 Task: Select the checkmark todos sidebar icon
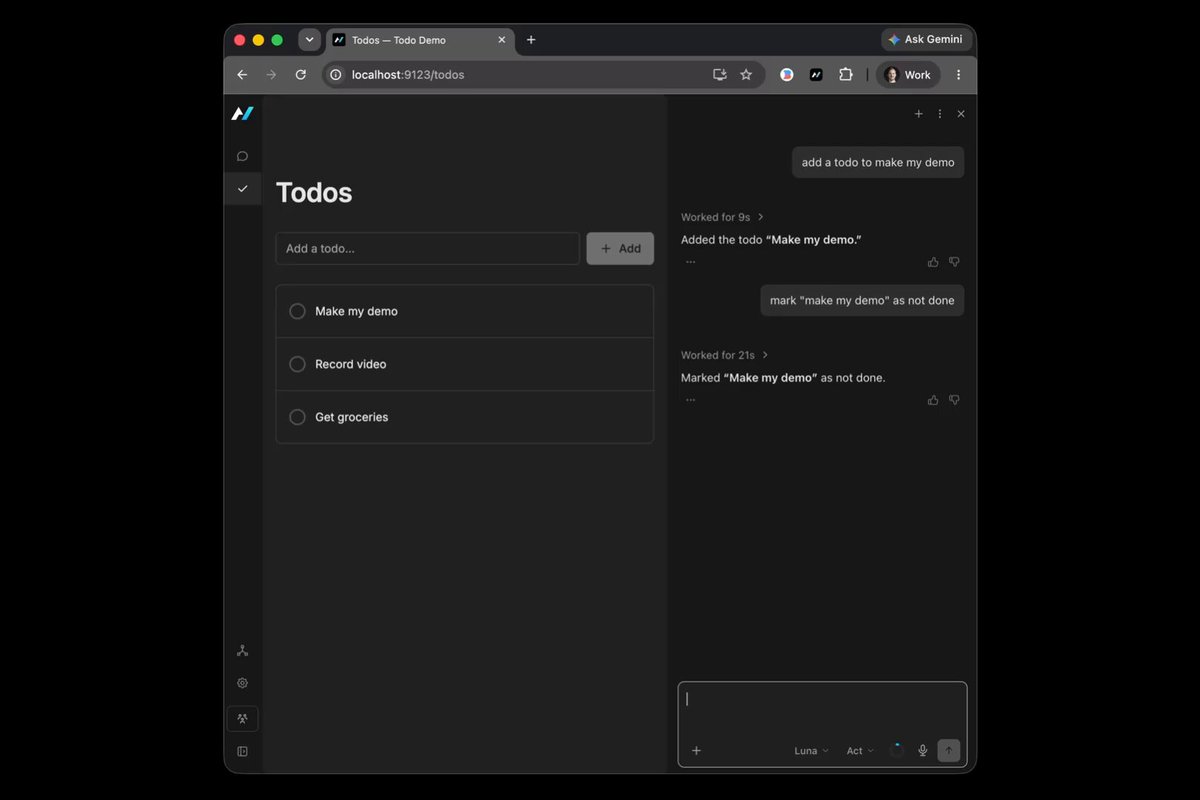point(242,188)
